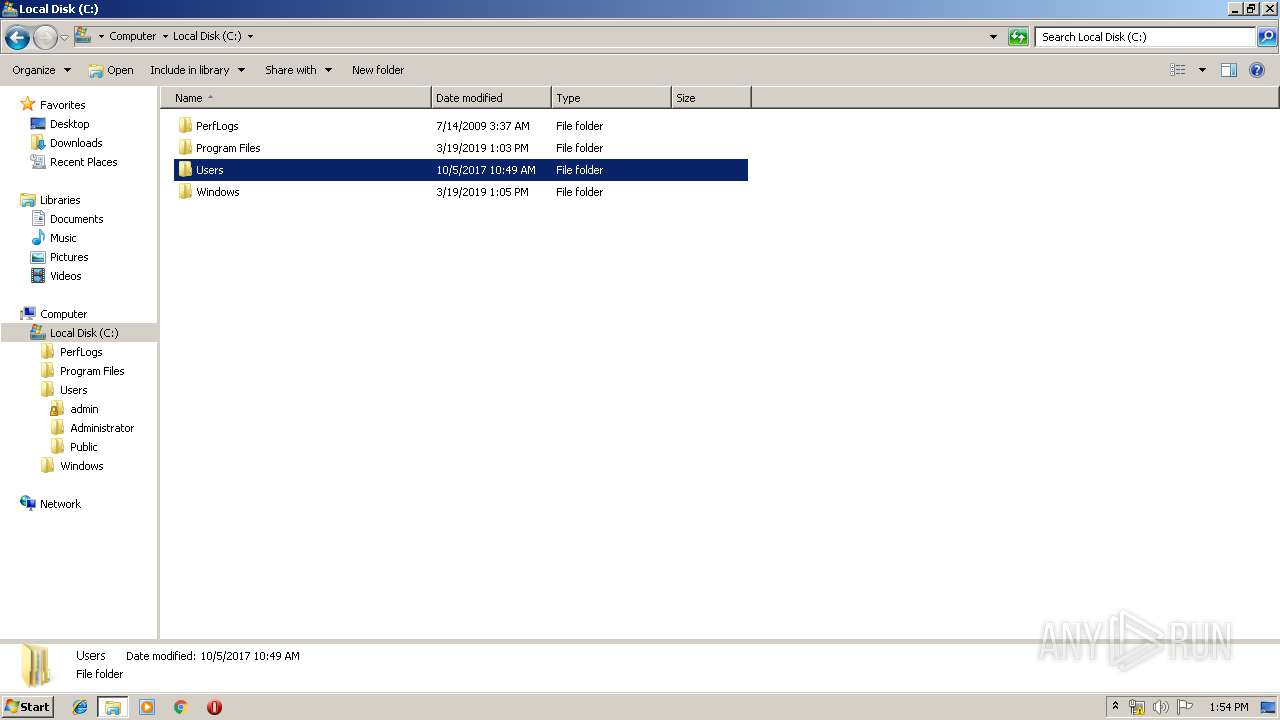Open the Music library

tap(63, 238)
